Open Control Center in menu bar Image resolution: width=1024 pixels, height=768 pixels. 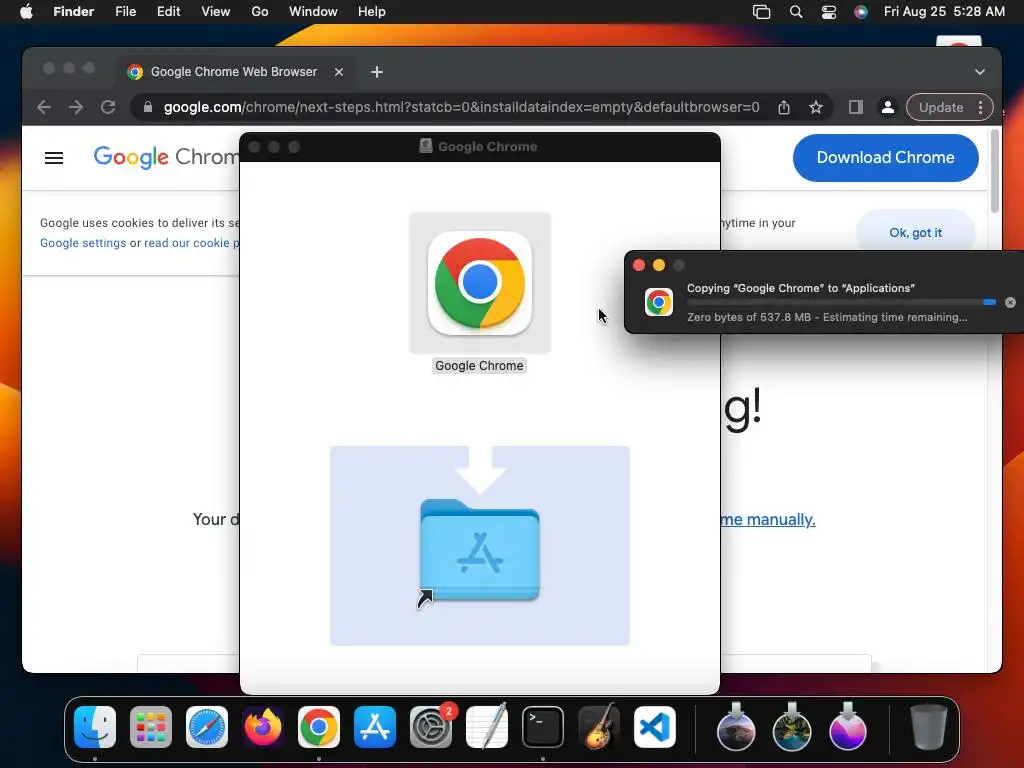pos(829,12)
